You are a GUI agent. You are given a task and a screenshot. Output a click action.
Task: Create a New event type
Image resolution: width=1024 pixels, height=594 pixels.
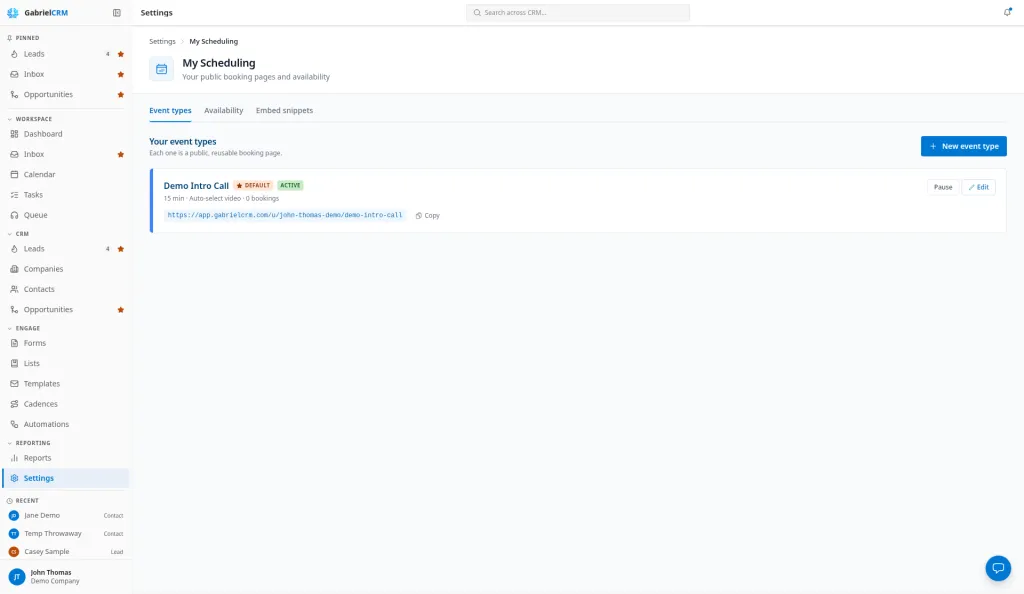tap(964, 146)
